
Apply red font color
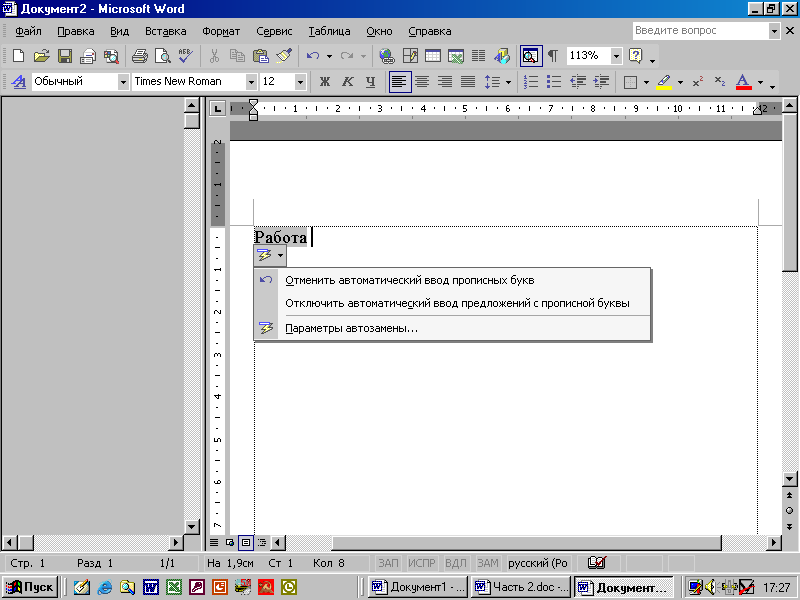(743, 82)
